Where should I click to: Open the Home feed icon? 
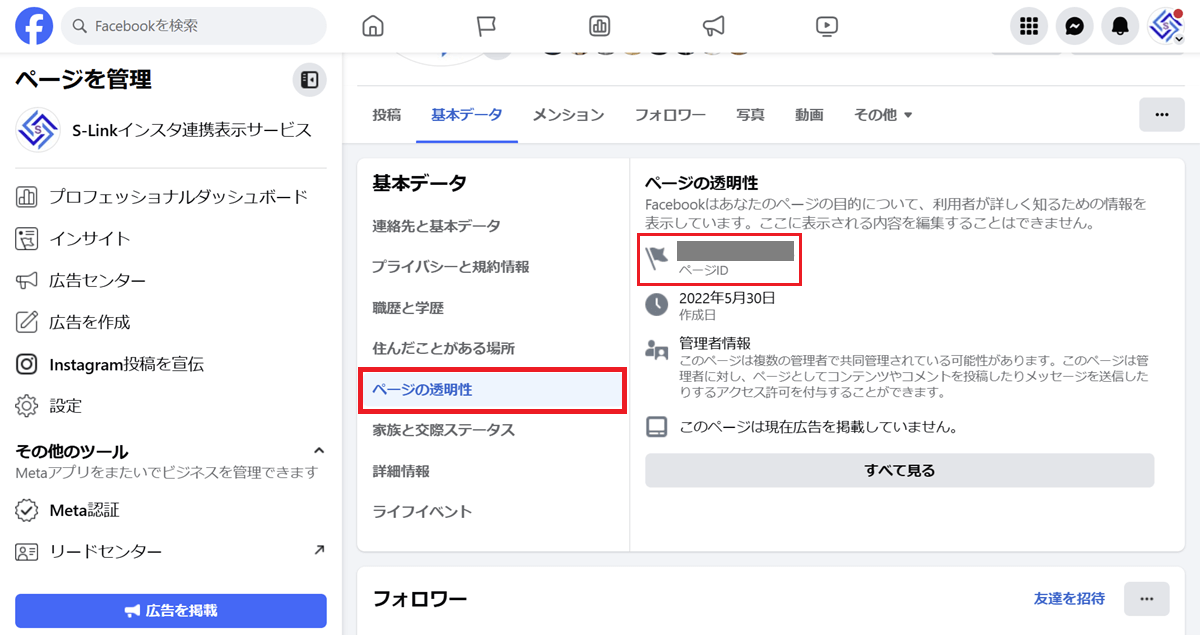[x=373, y=26]
